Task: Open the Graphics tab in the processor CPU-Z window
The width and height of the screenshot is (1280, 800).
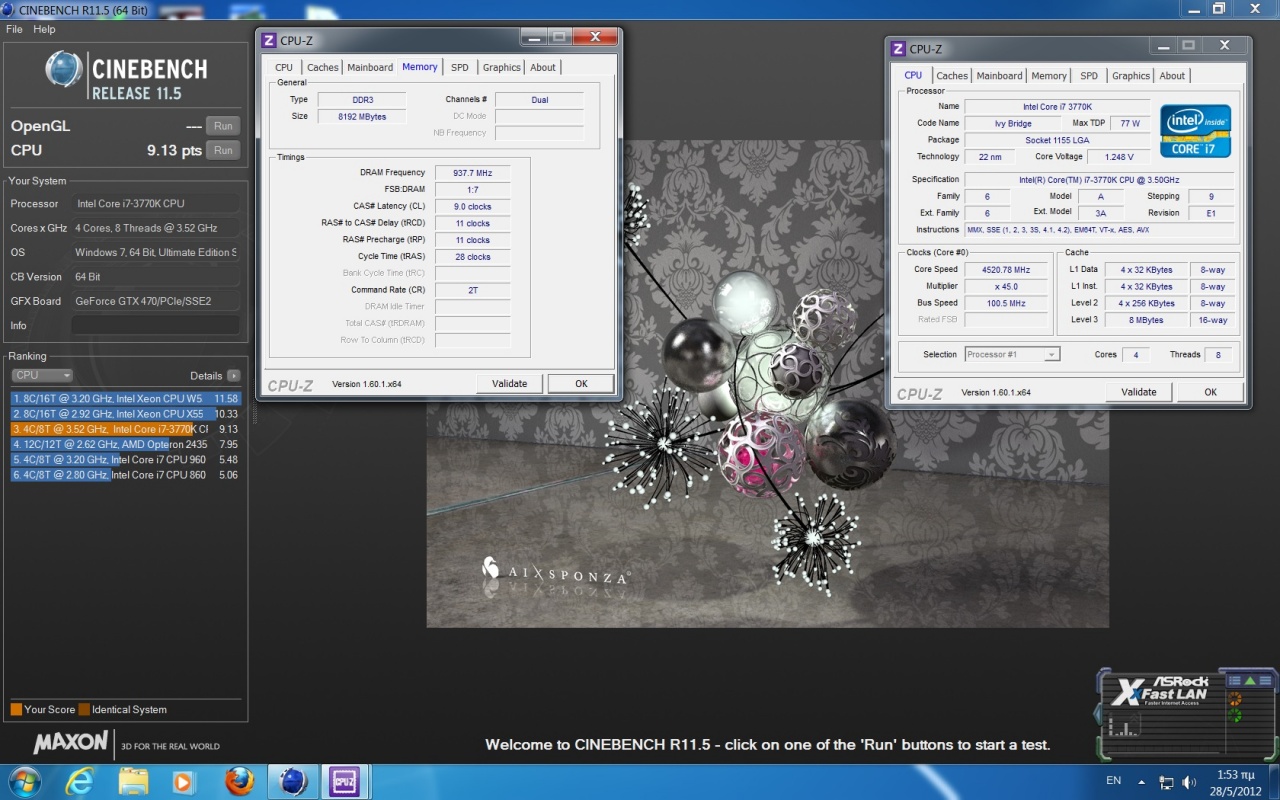Action: (1131, 76)
